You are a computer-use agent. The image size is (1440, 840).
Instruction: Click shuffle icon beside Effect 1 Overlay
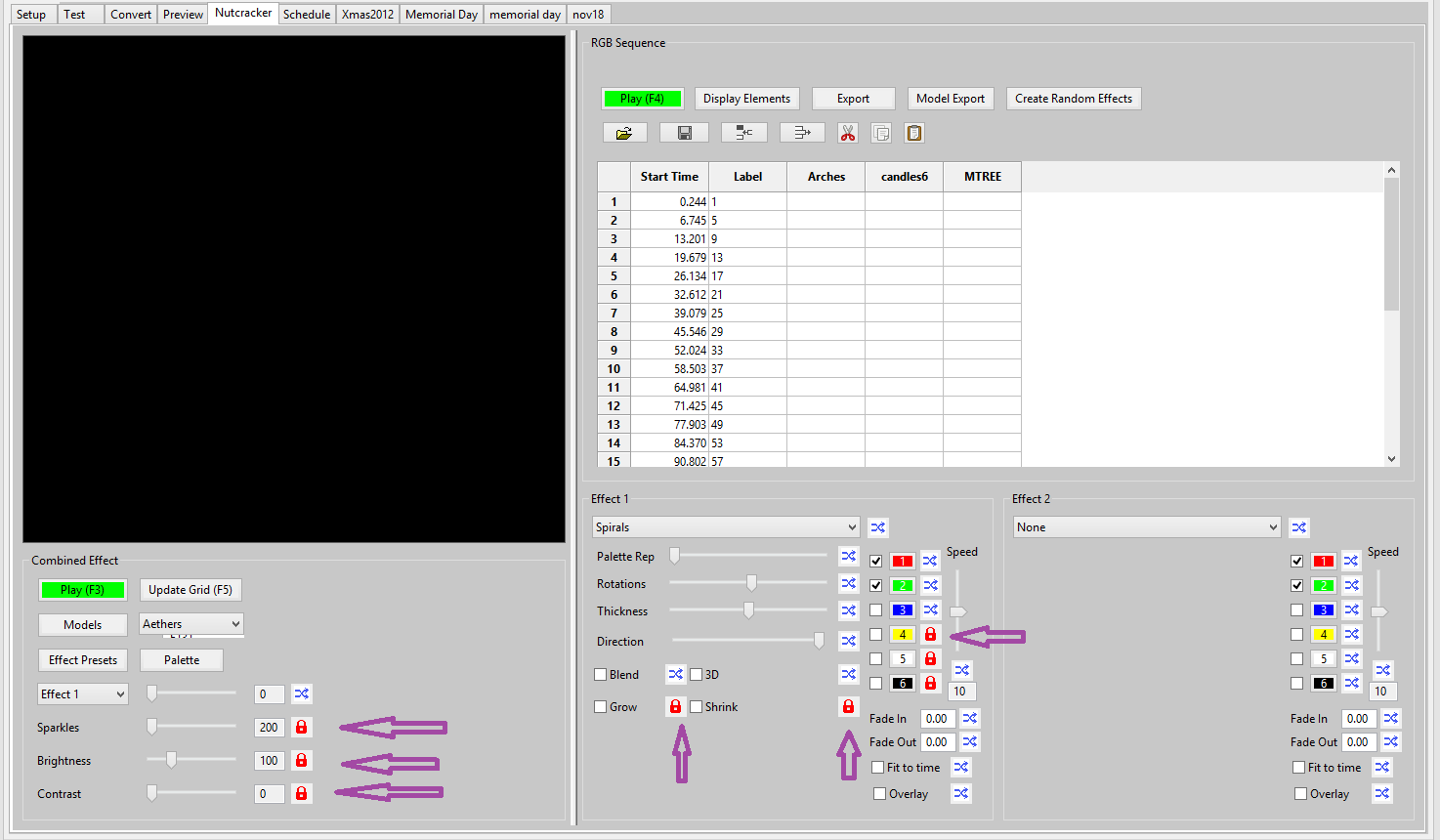[x=961, y=793]
